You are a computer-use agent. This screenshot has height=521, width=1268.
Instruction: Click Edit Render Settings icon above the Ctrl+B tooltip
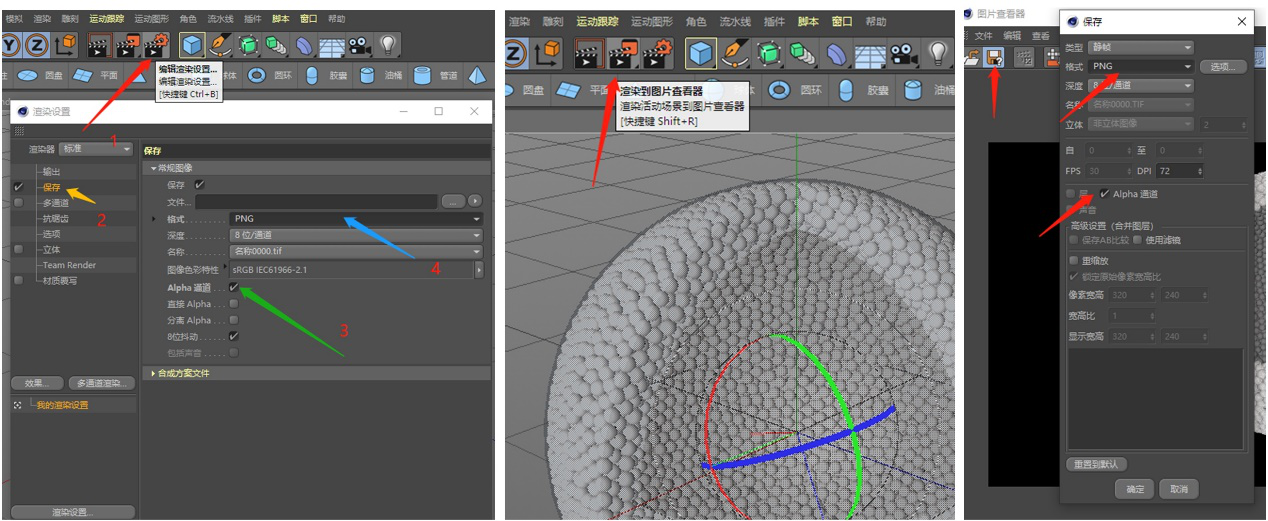click(x=155, y=45)
